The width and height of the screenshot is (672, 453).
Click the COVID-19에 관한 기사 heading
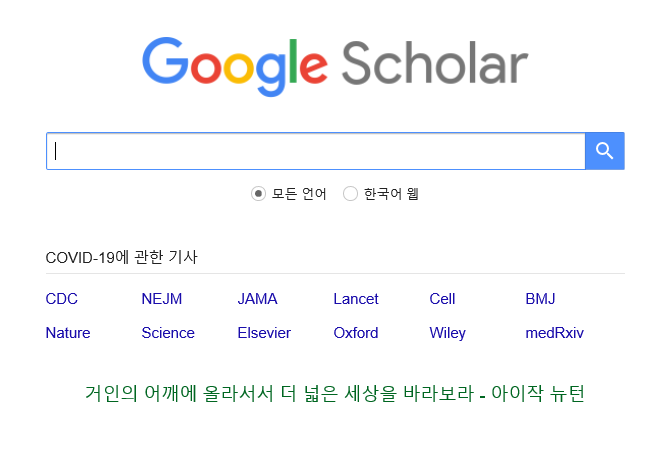pos(121,257)
